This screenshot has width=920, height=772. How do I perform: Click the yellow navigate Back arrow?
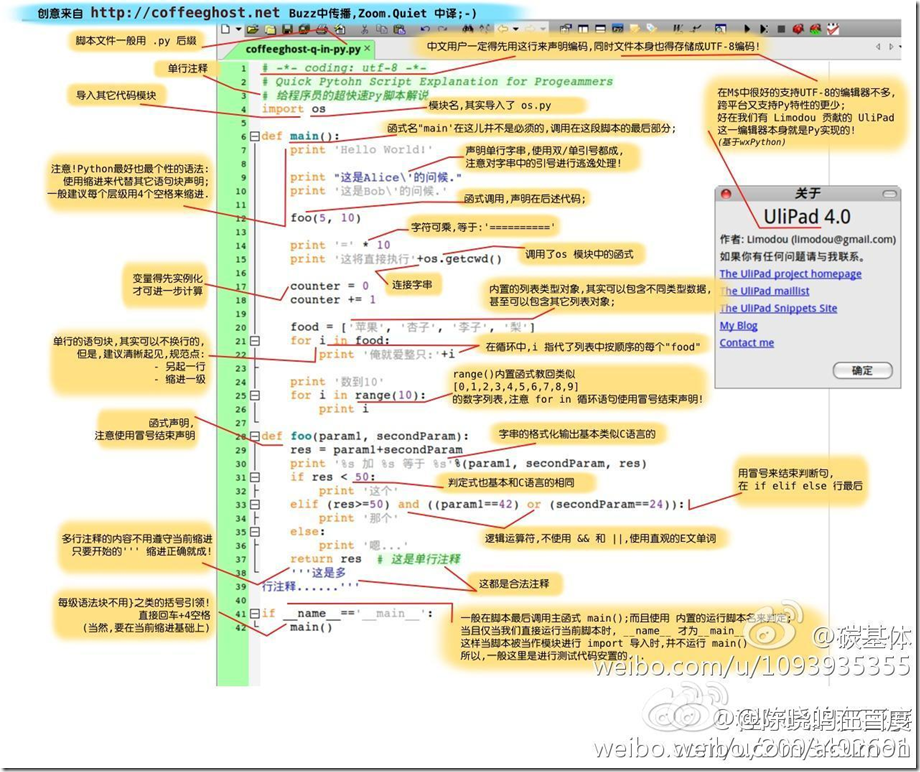[x=503, y=29]
